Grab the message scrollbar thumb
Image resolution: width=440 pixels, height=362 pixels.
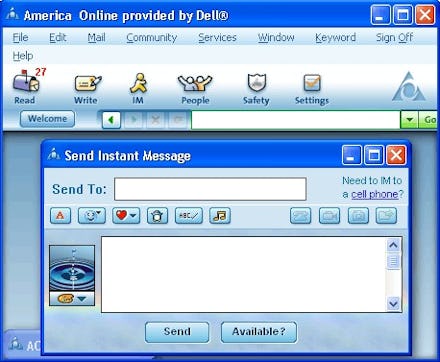click(x=393, y=261)
